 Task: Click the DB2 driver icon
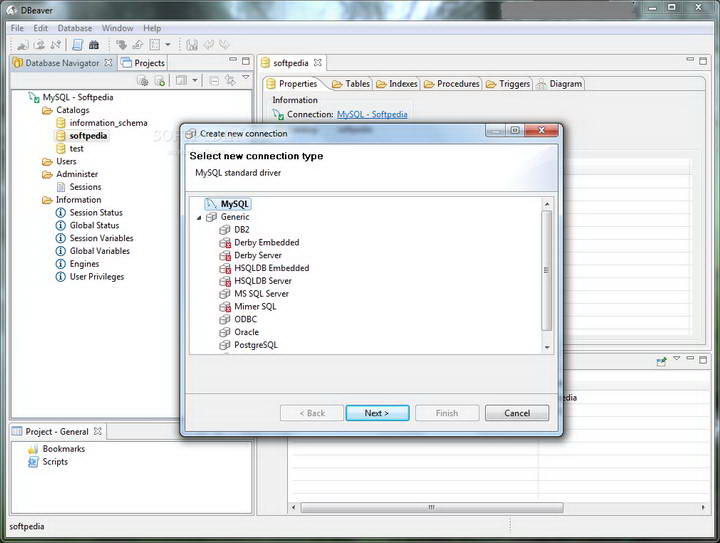[x=225, y=230]
